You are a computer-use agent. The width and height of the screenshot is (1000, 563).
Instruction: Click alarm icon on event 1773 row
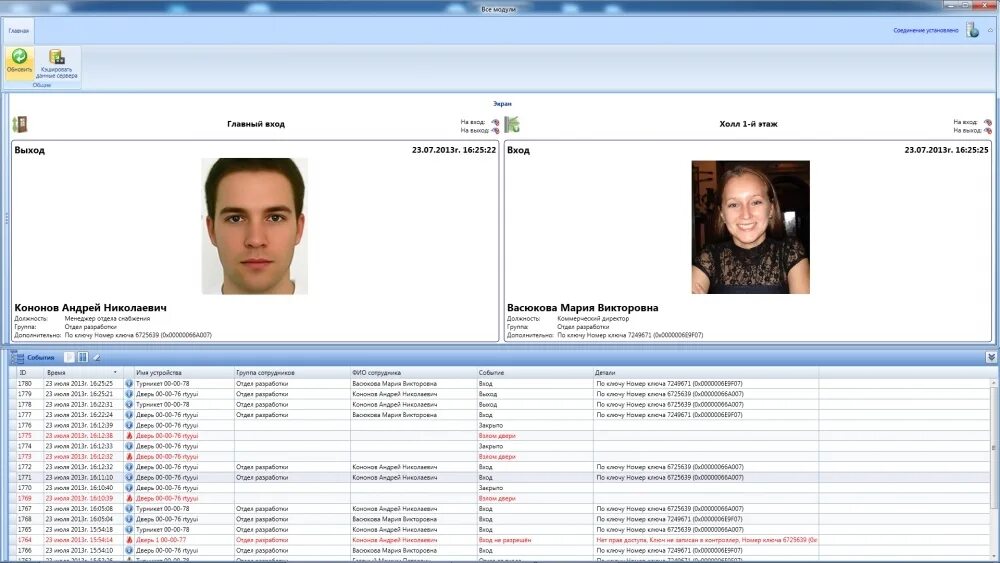[x=129, y=457]
